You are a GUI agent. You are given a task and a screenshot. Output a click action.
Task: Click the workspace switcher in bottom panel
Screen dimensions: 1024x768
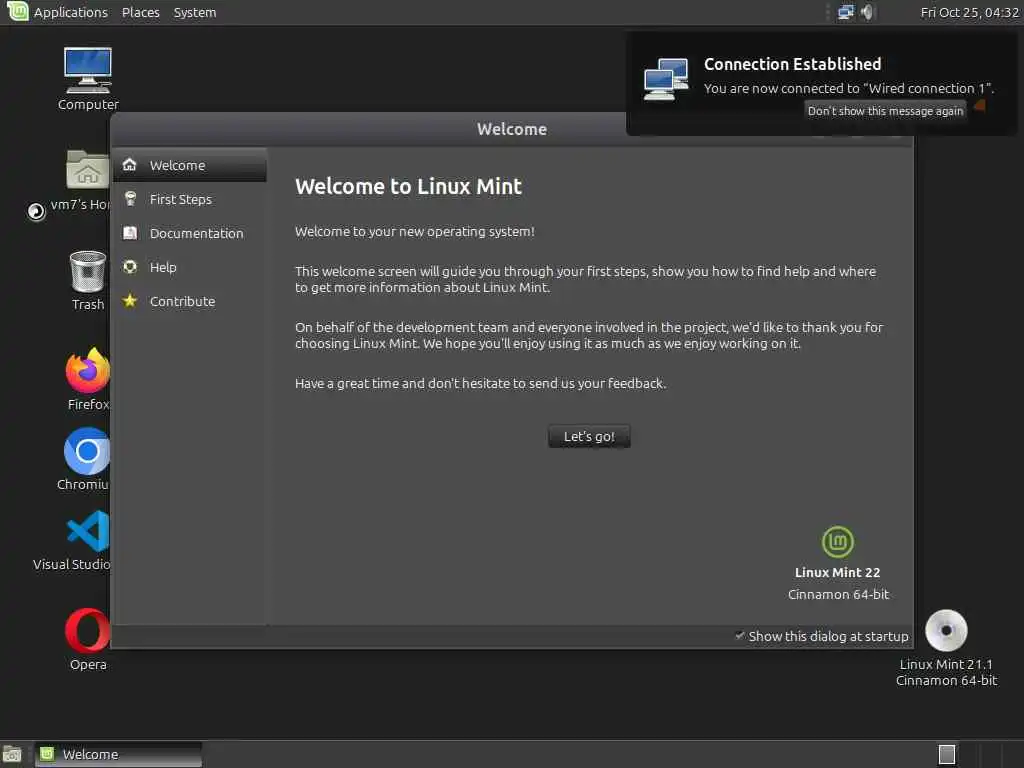pyautogui.click(x=946, y=754)
